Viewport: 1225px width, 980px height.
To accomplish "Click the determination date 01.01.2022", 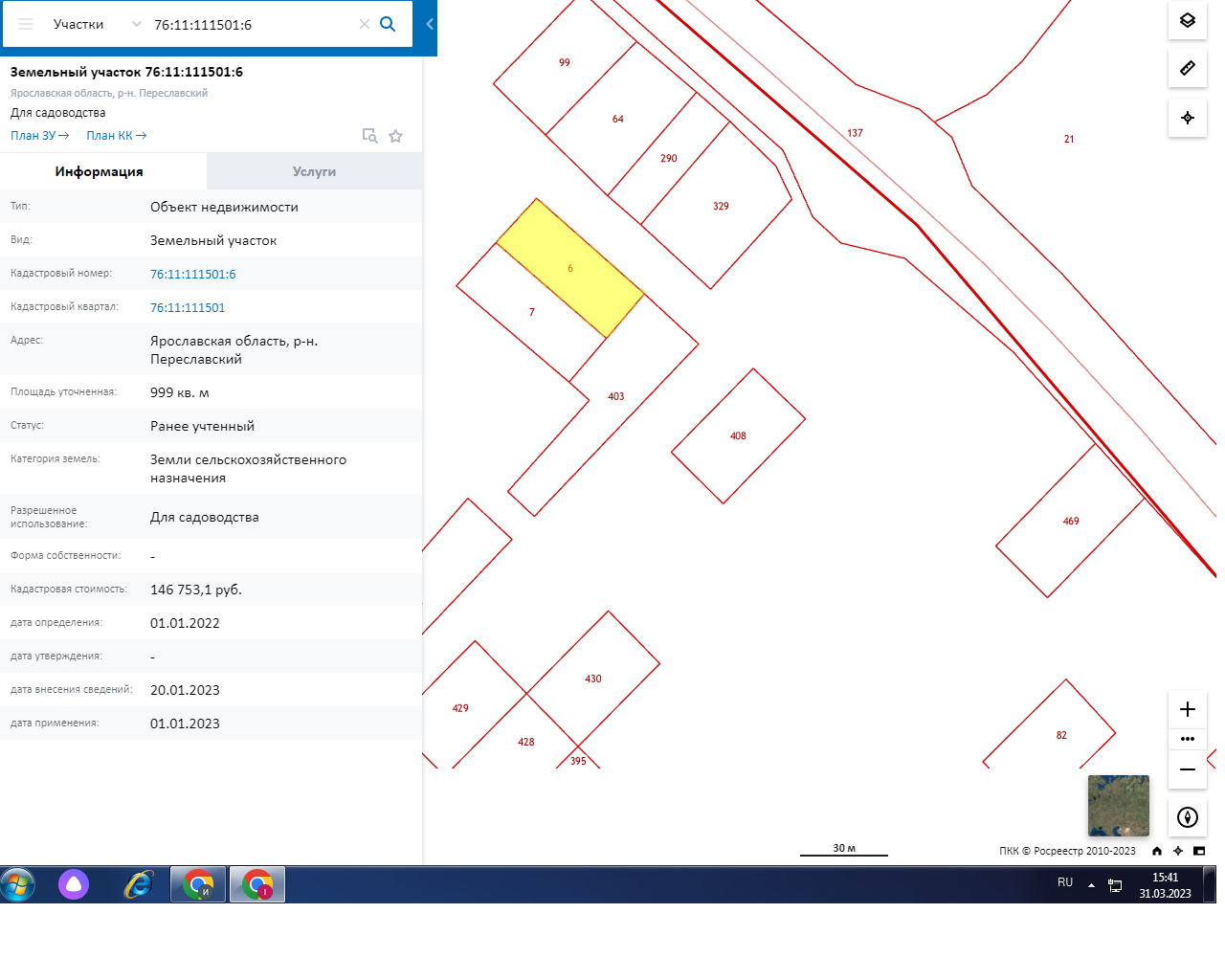I will pyautogui.click(x=185, y=623).
